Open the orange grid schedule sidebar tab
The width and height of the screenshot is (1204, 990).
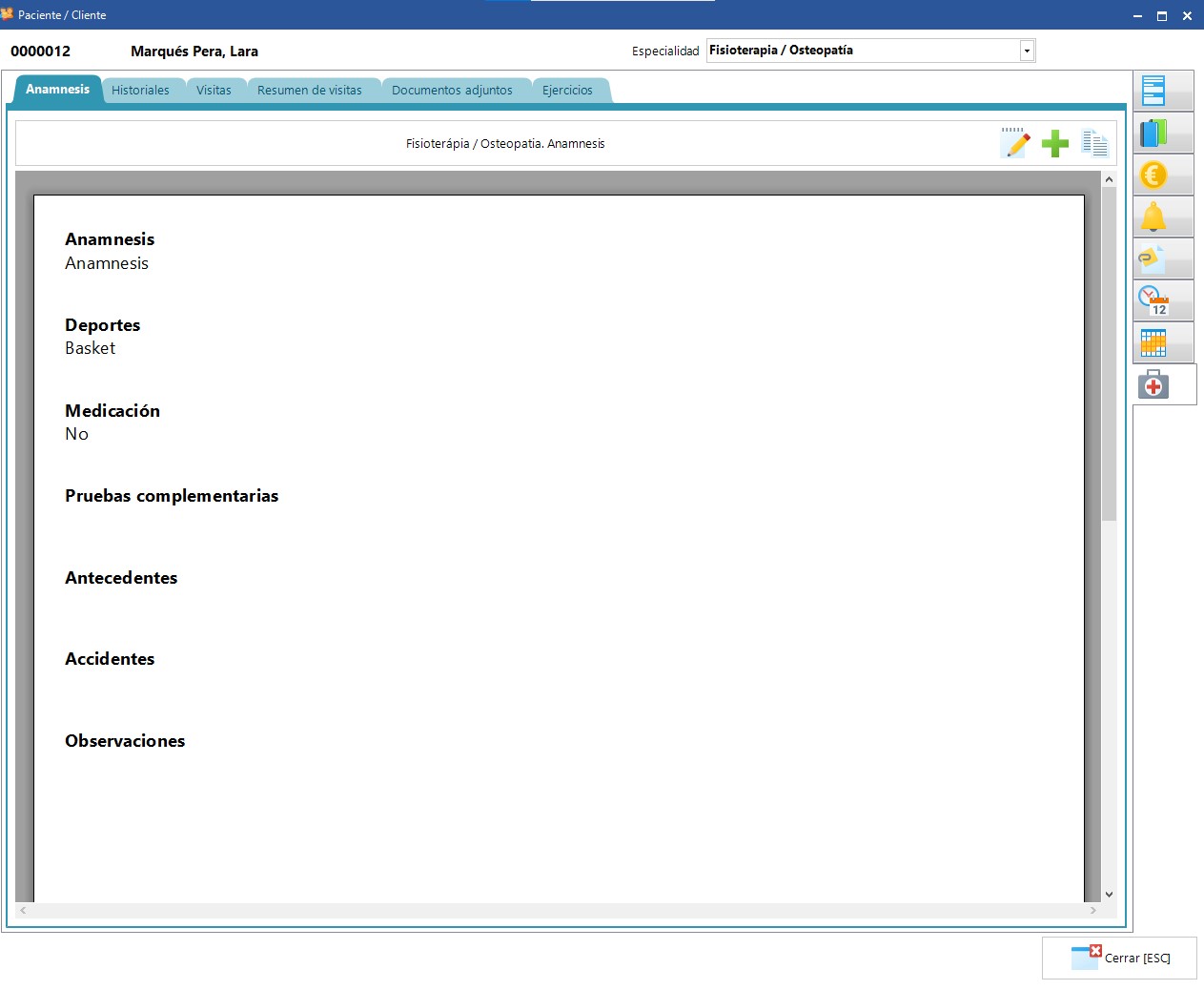(1163, 342)
